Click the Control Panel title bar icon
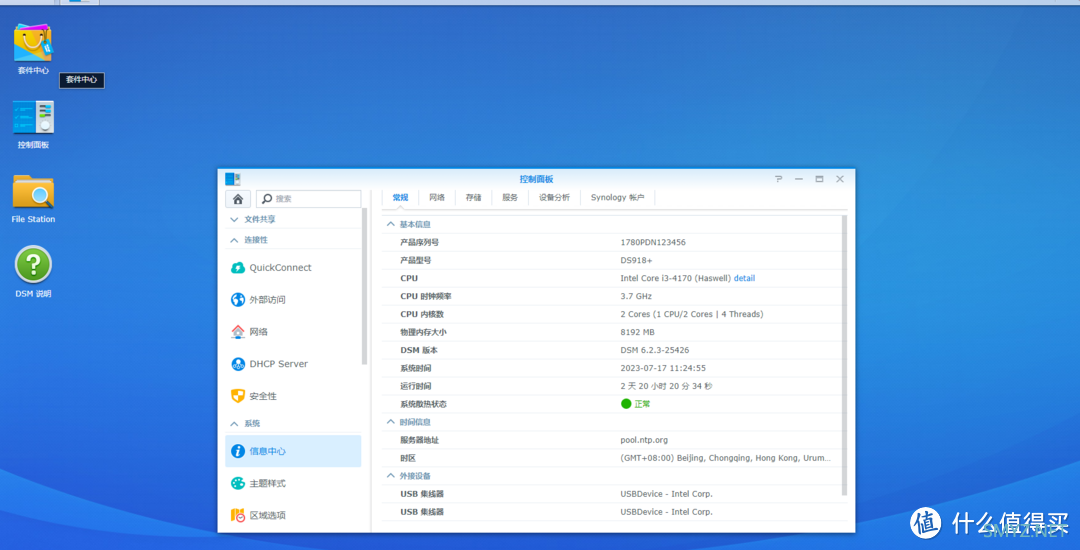Screen dimensions: 1080x550 [x=232, y=179]
